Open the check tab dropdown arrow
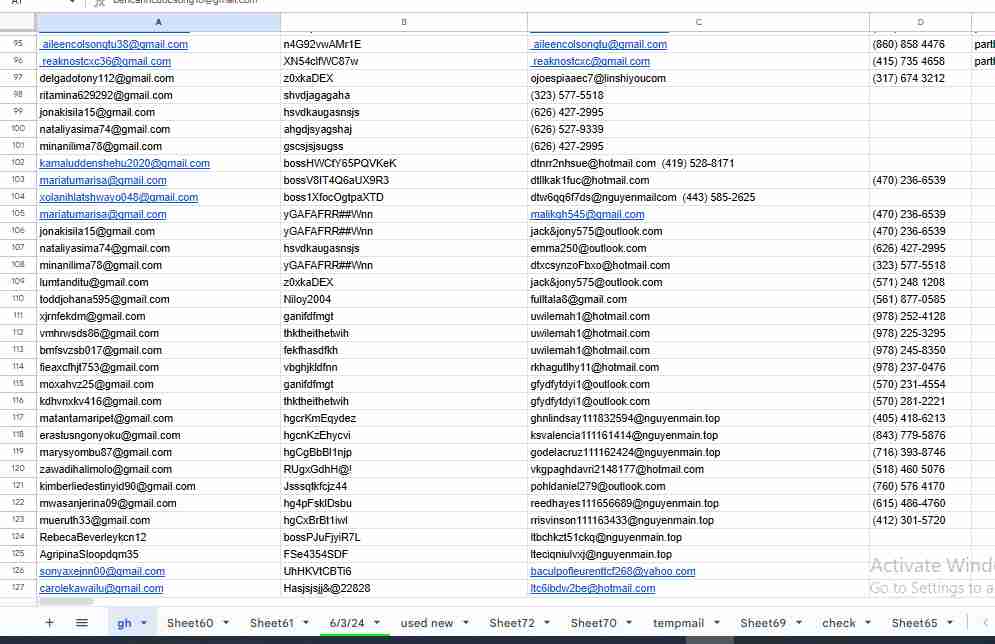 point(868,623)
